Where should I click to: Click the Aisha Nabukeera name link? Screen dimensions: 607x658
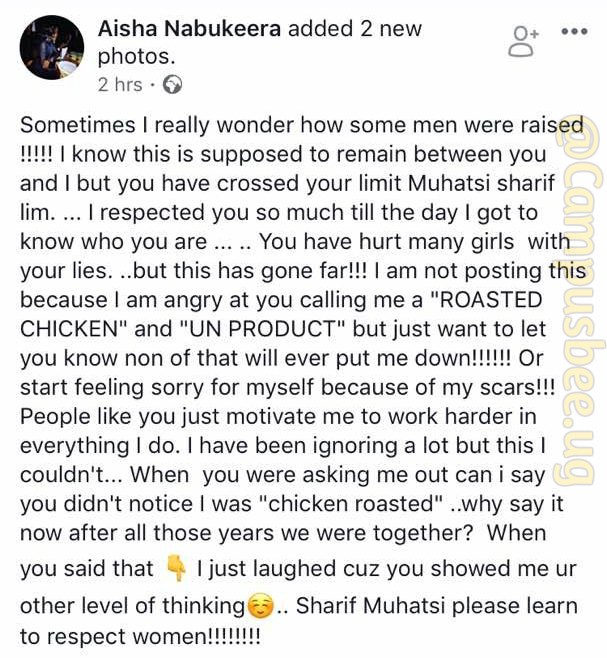(189, 29)
